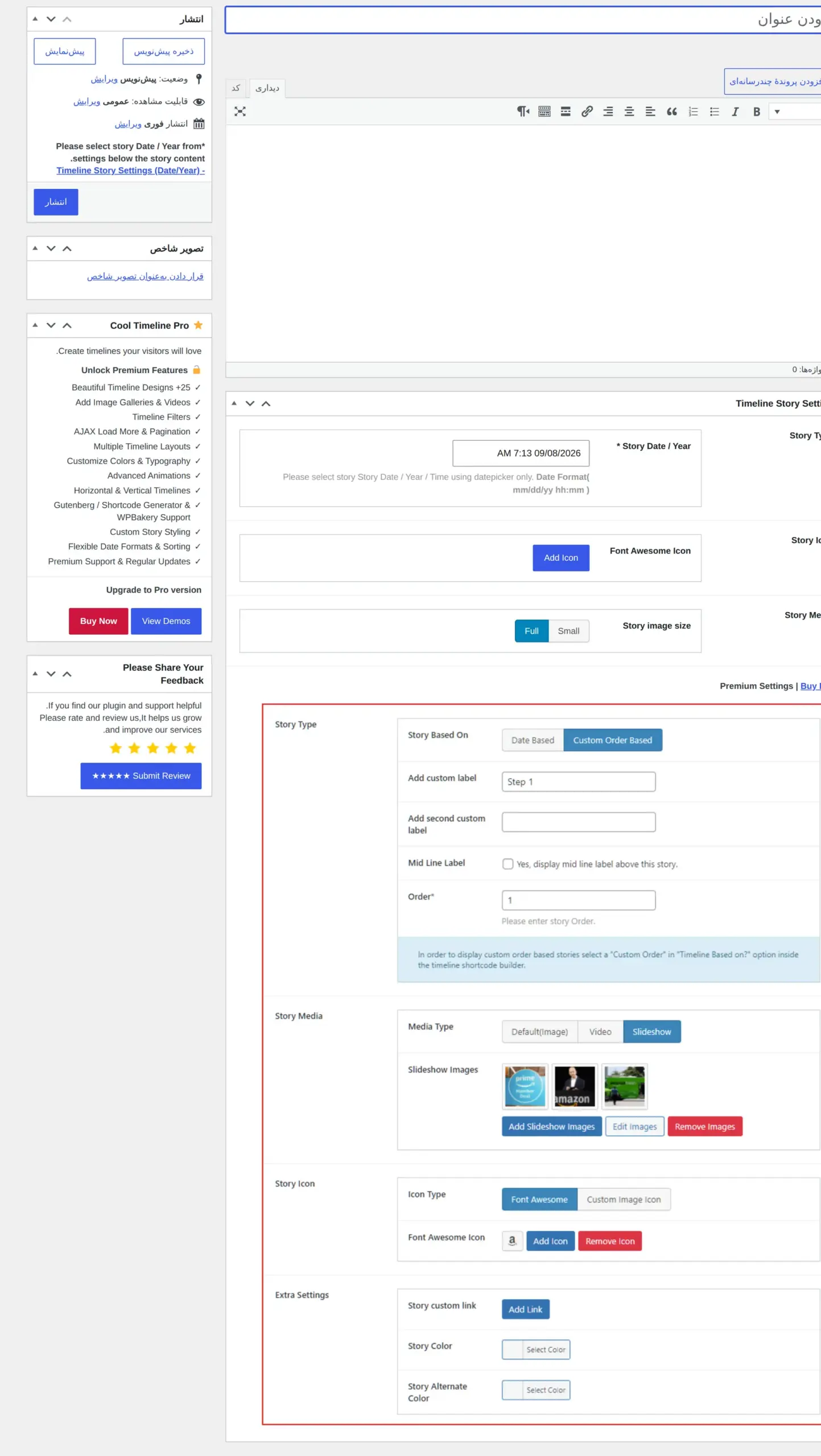Viewport: 821px width, 1456px height.
Task: Click the lock icon by Unlock Premium Features
Action: click(196, 370)
